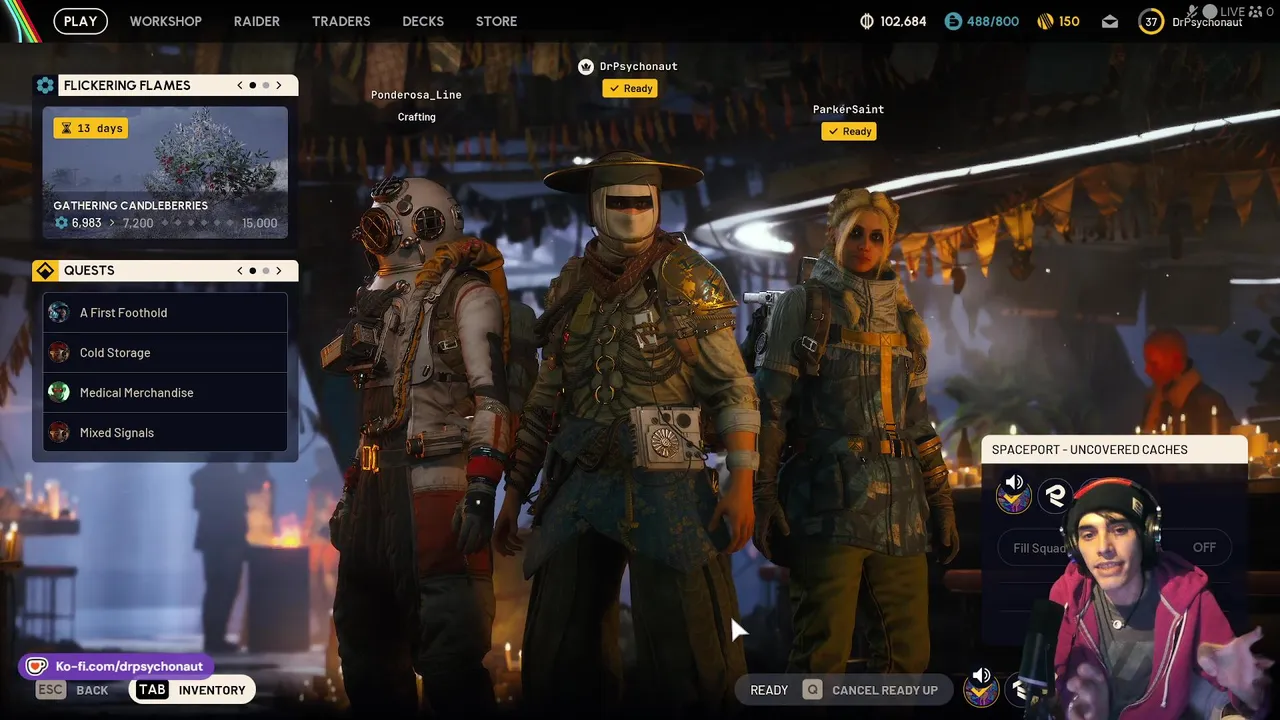Open the DrPsychonaut profile name in top bar
The image size is (1280, 720).
point(1207,22)
